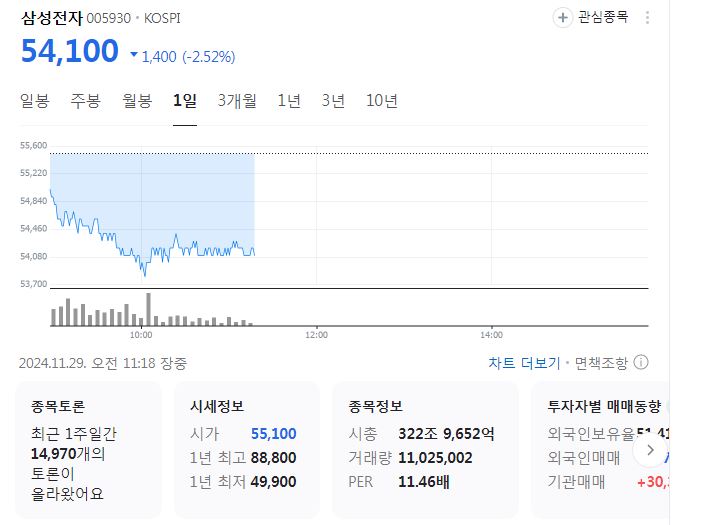Click the blue down-triangle price change indicator
The image size is (721, 525).
[134, 55]
